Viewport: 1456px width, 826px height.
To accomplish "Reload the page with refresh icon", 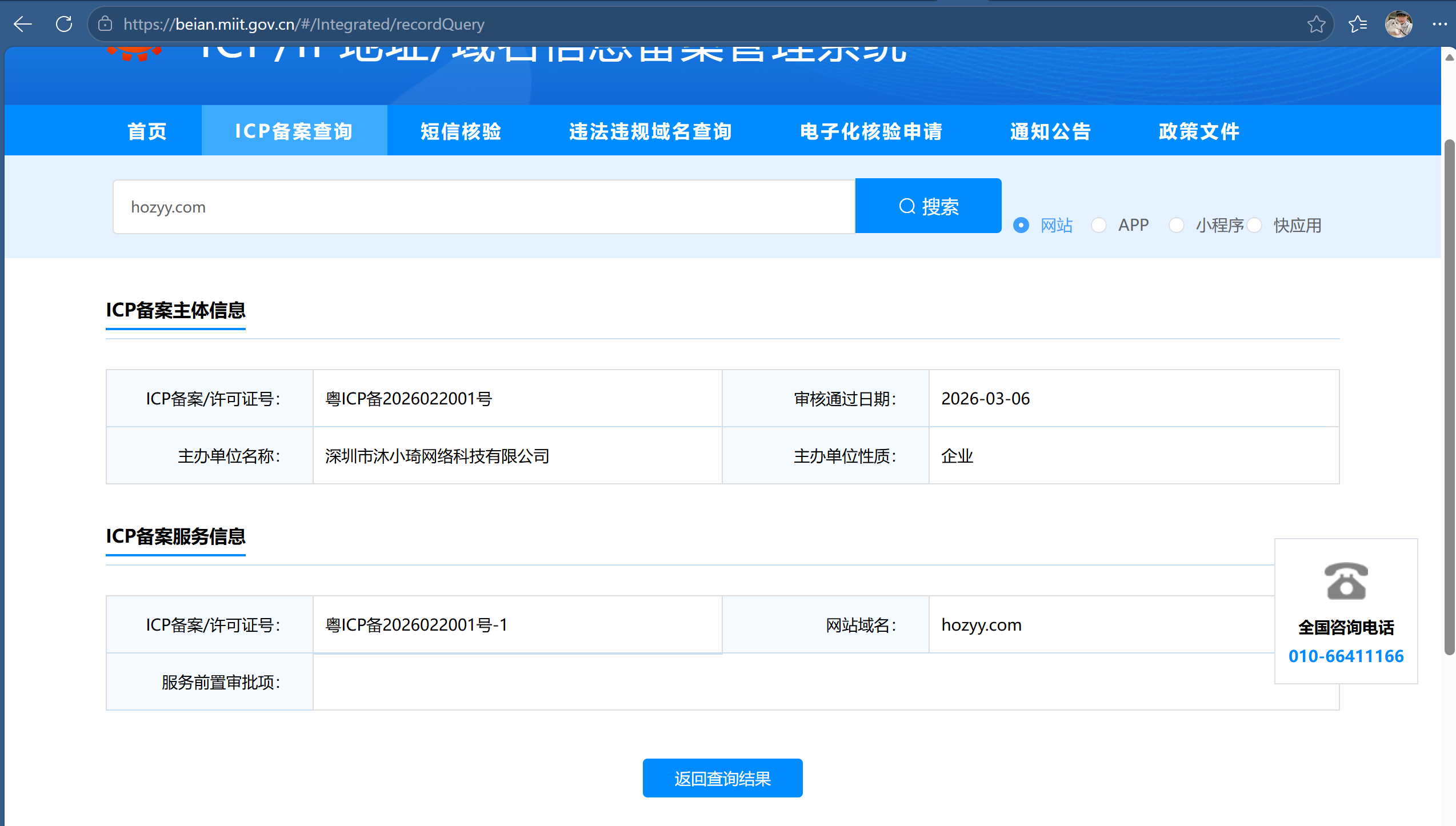I will point(64,24).
